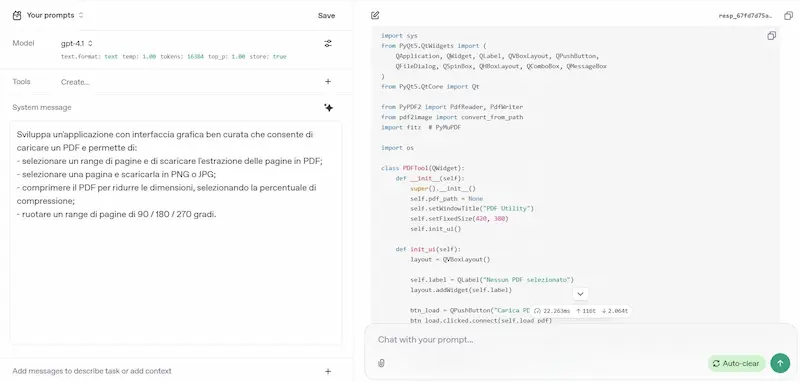
Task: Jump to bottom with down chevron button
Action: point(580,294)
